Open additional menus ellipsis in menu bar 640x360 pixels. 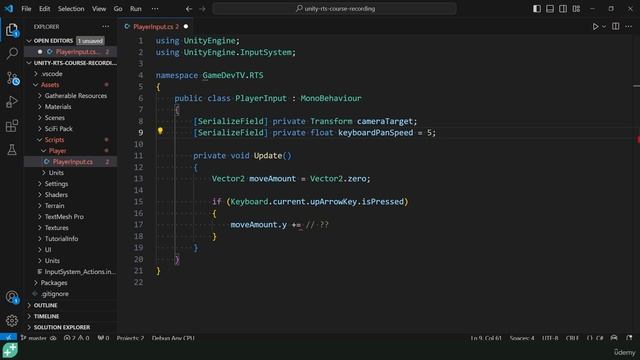click(x=155, y=9)
